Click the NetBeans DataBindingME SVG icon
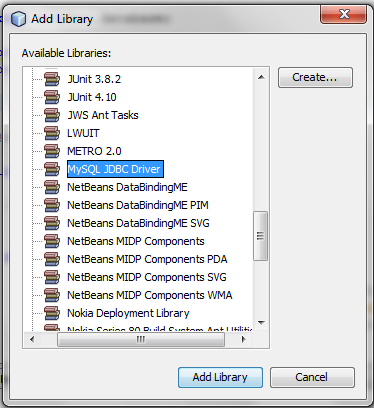 [52, 223]
